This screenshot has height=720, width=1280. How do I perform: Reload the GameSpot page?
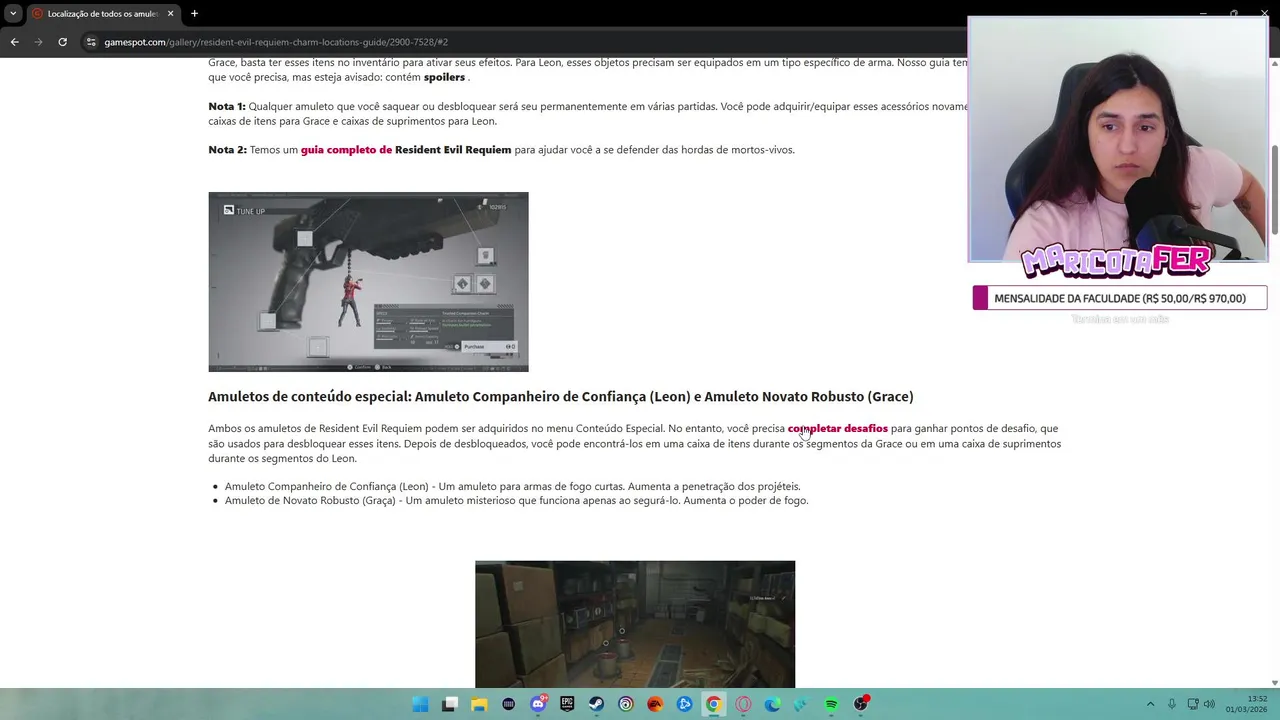click(x=62, y=42)
